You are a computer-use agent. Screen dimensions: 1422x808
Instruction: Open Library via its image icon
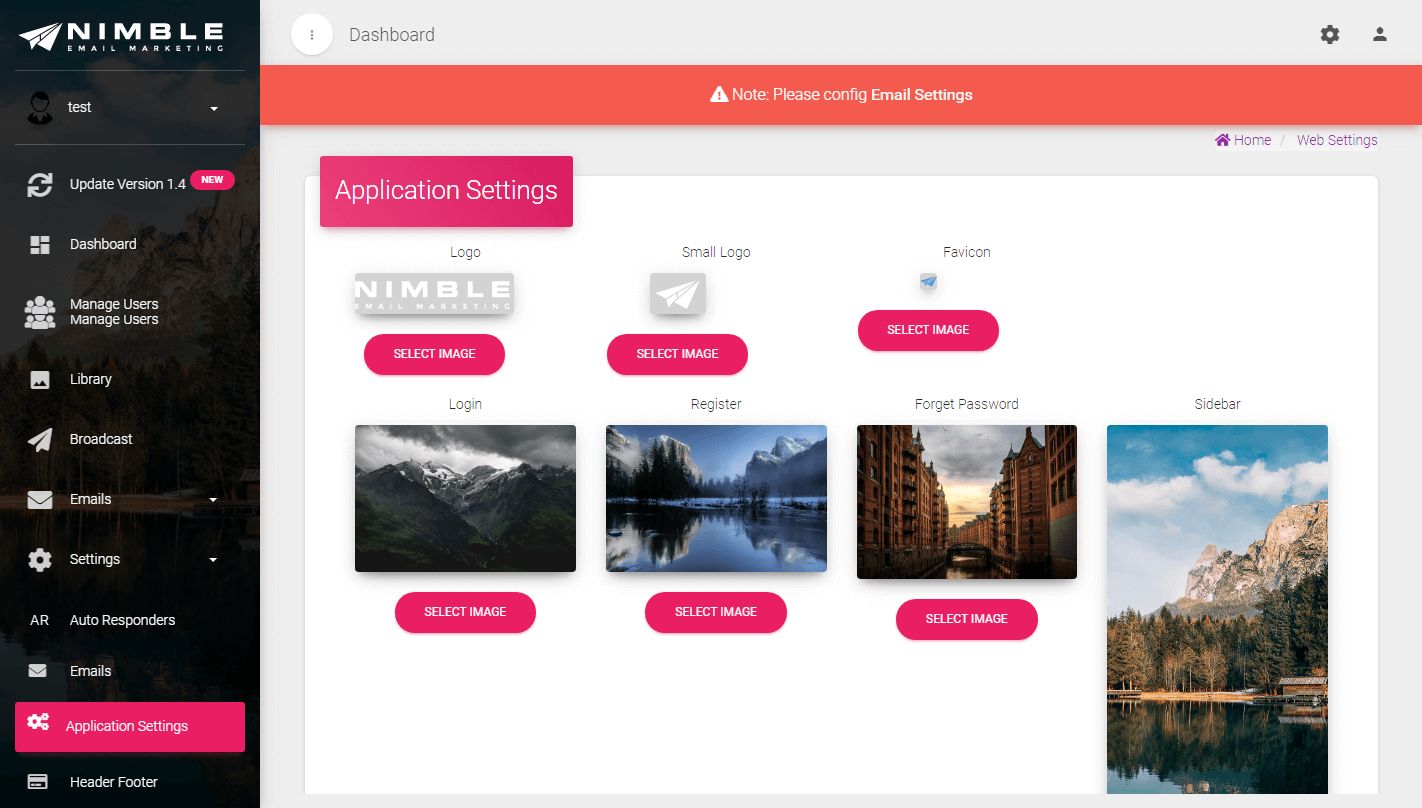pos(40,380)
